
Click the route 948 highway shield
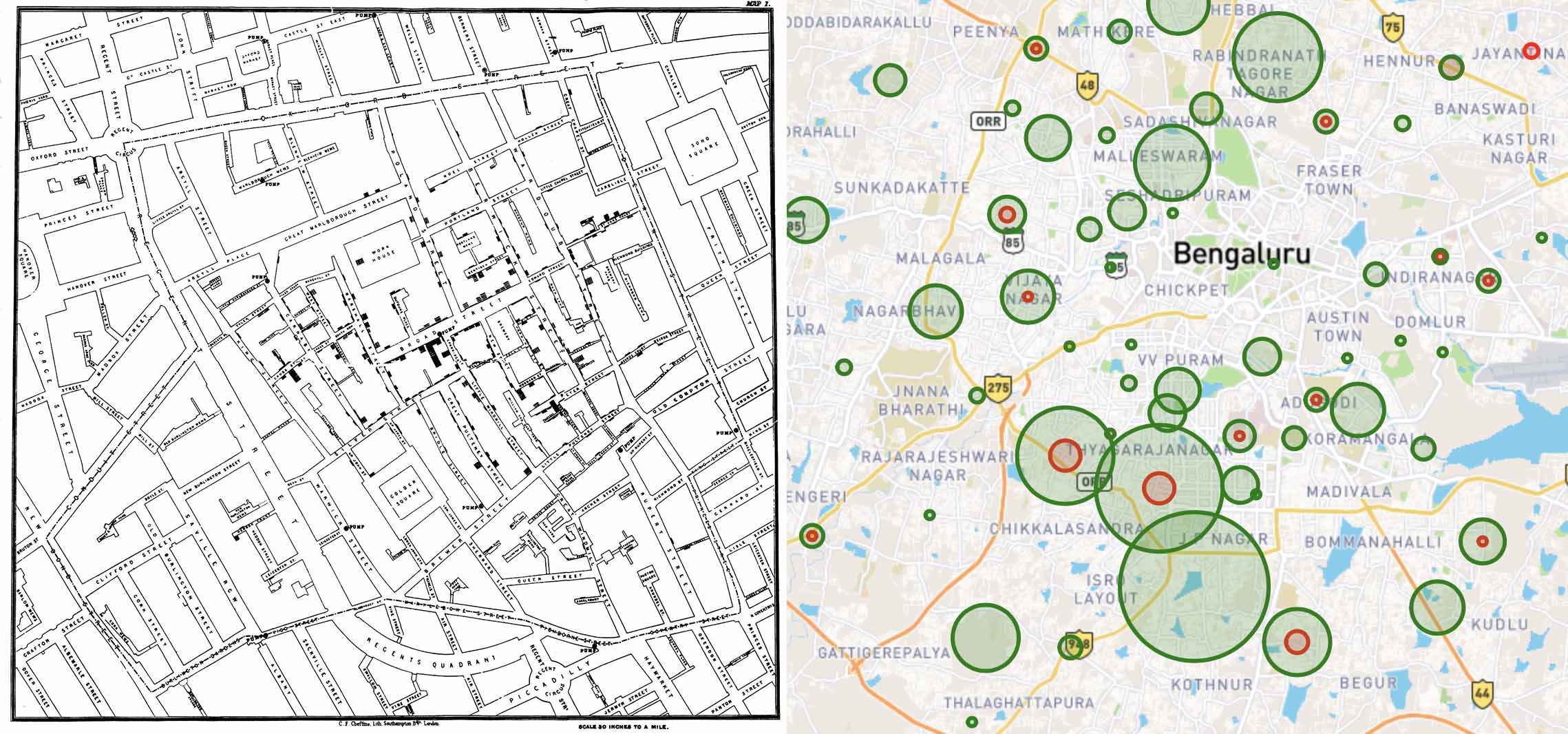click(1078, 644)
